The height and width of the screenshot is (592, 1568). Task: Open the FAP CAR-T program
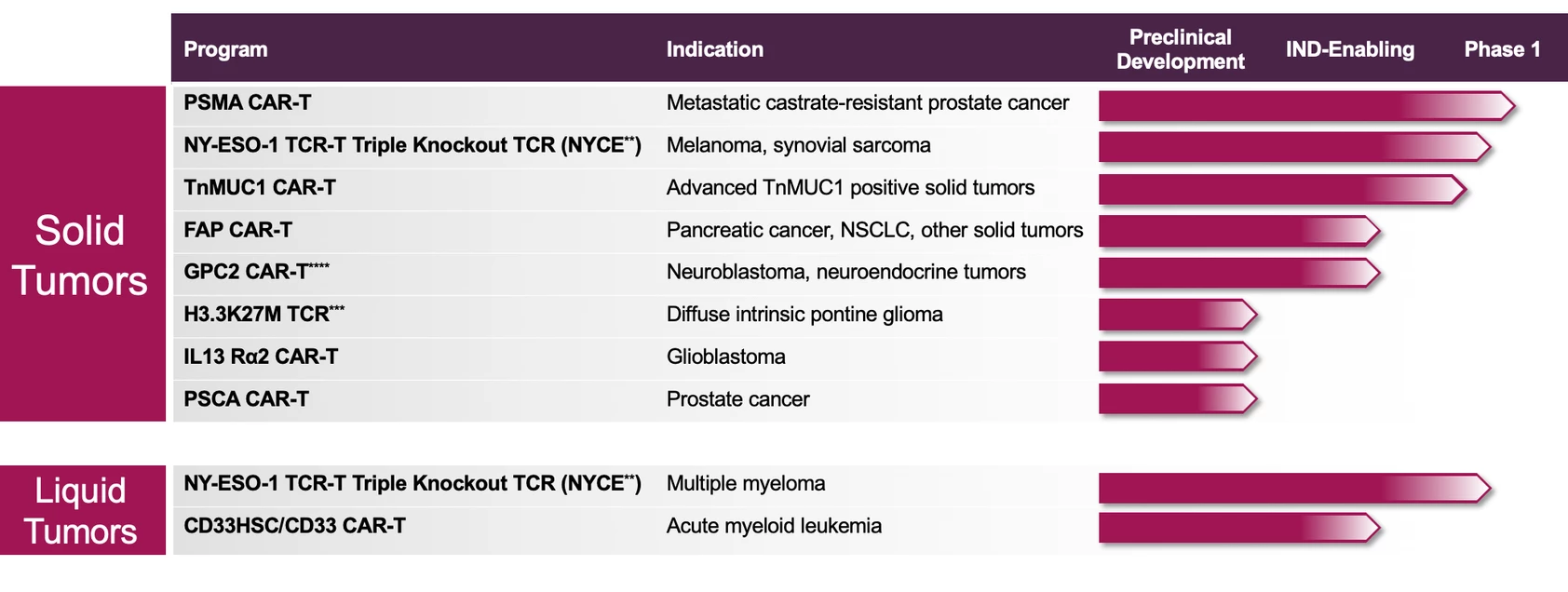238,230
